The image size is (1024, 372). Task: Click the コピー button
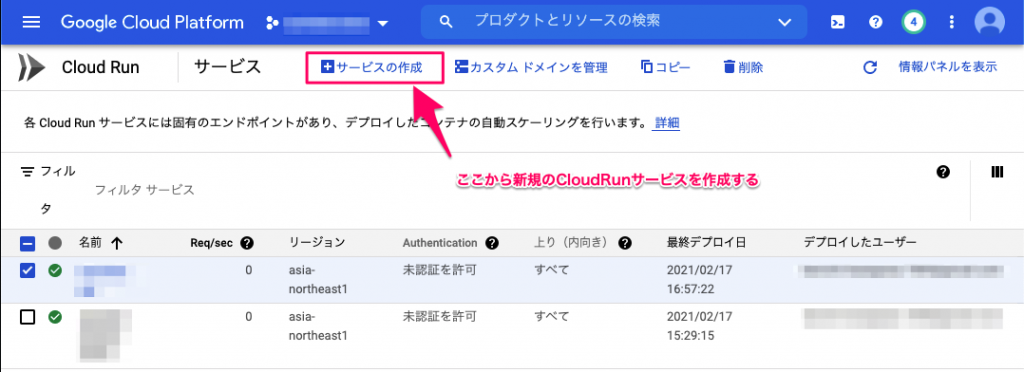tap(665, 67)
